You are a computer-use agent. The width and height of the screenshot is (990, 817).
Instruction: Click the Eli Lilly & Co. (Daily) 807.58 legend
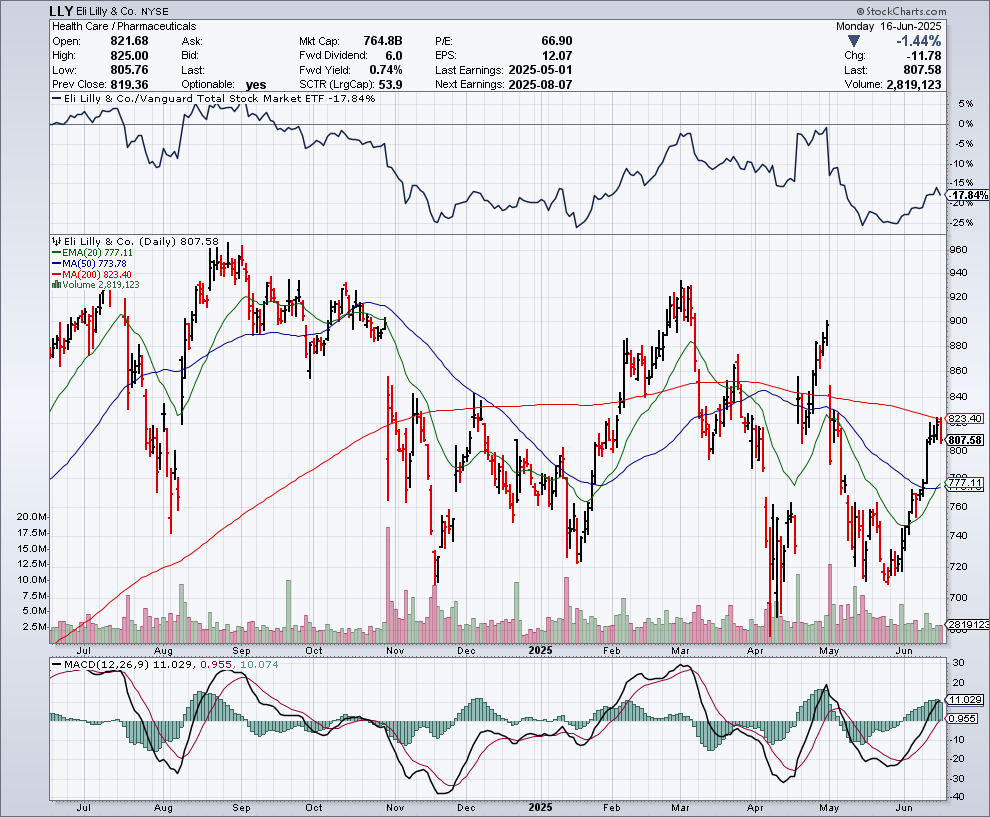pyautogui.click(x=141, y=241)
